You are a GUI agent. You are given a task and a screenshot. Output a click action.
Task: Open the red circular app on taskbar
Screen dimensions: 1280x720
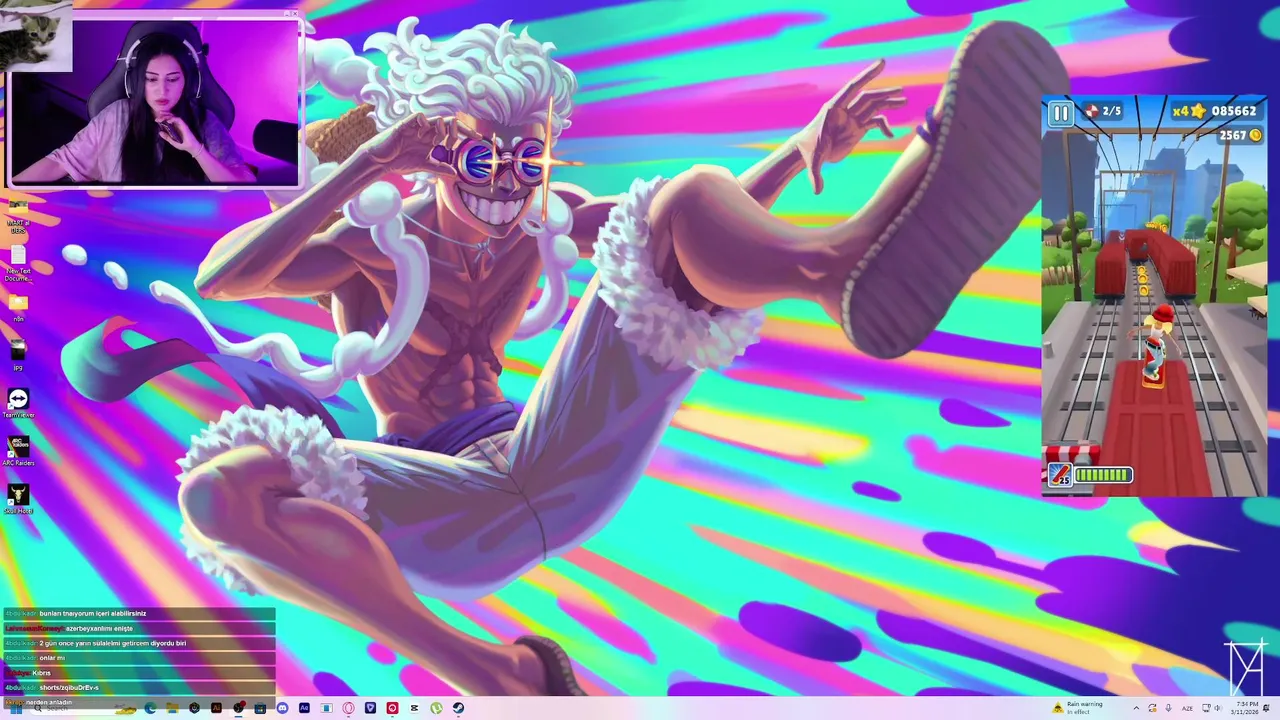[x=392, y=708]
